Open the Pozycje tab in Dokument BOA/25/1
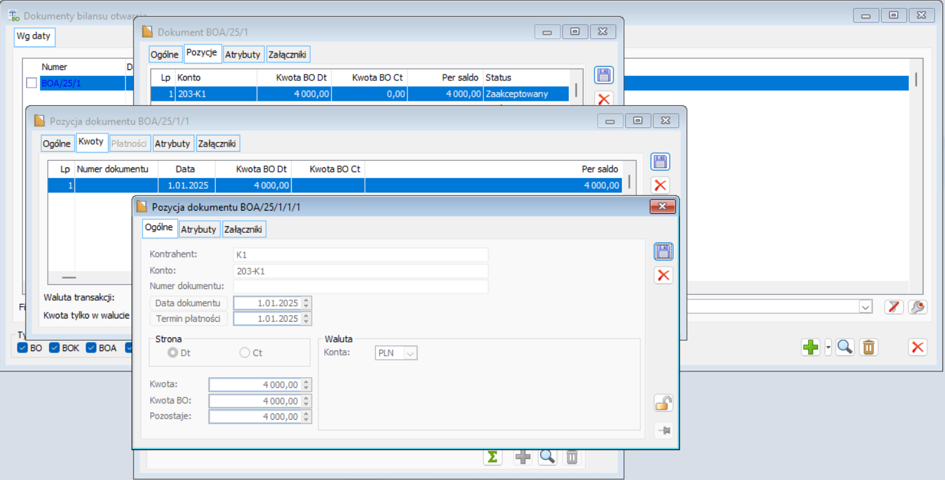The width and height of the screenshot is (945, 480). pyautogui.click(x=202, y=53)
